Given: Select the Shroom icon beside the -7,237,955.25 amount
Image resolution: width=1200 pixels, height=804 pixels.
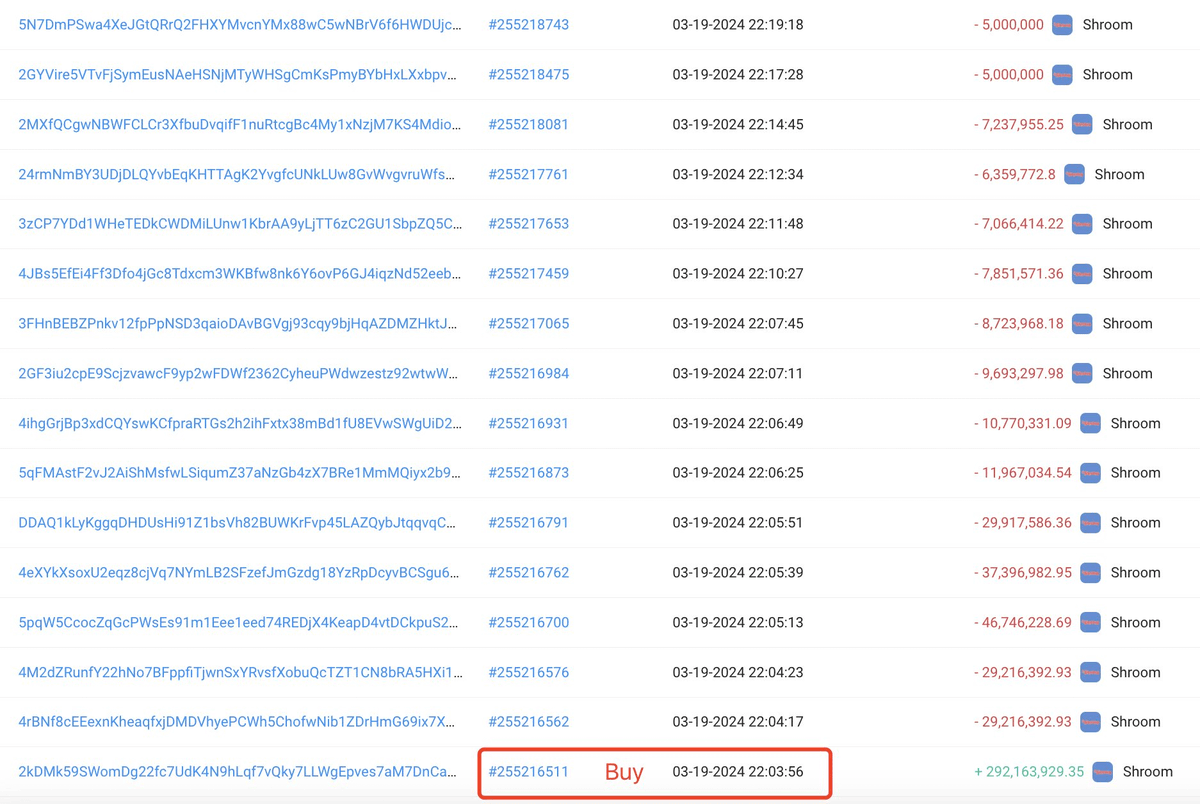Looking at the screenshot, I should tap(1082, 124).
